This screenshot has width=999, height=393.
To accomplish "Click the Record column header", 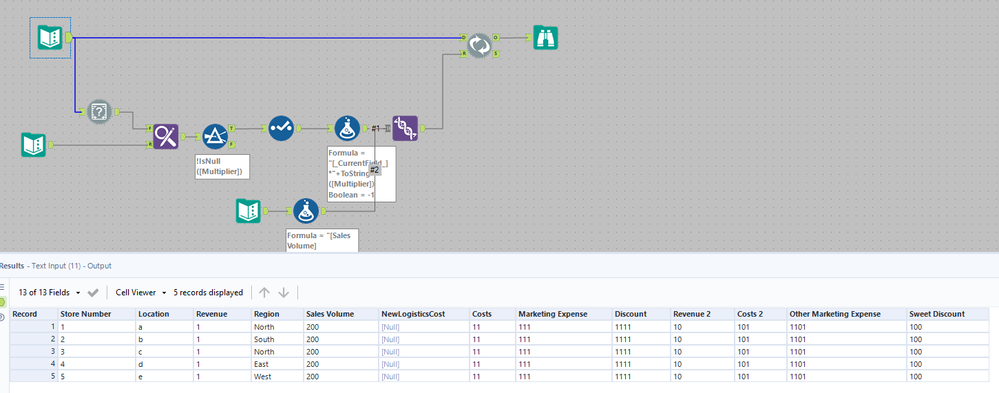I will [x=33, y=314].
